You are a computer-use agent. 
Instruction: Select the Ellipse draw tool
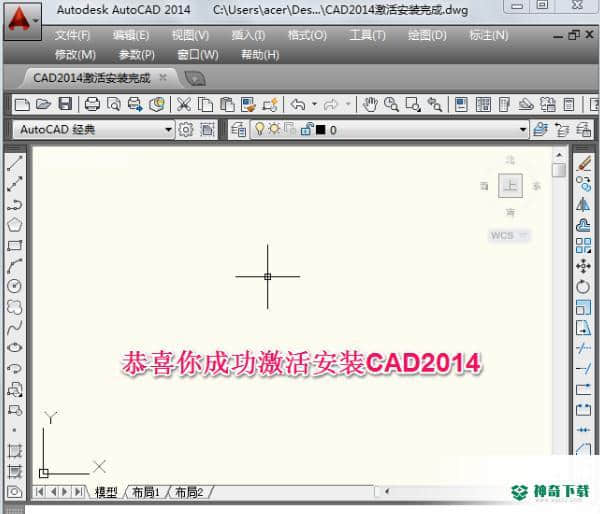15,348
